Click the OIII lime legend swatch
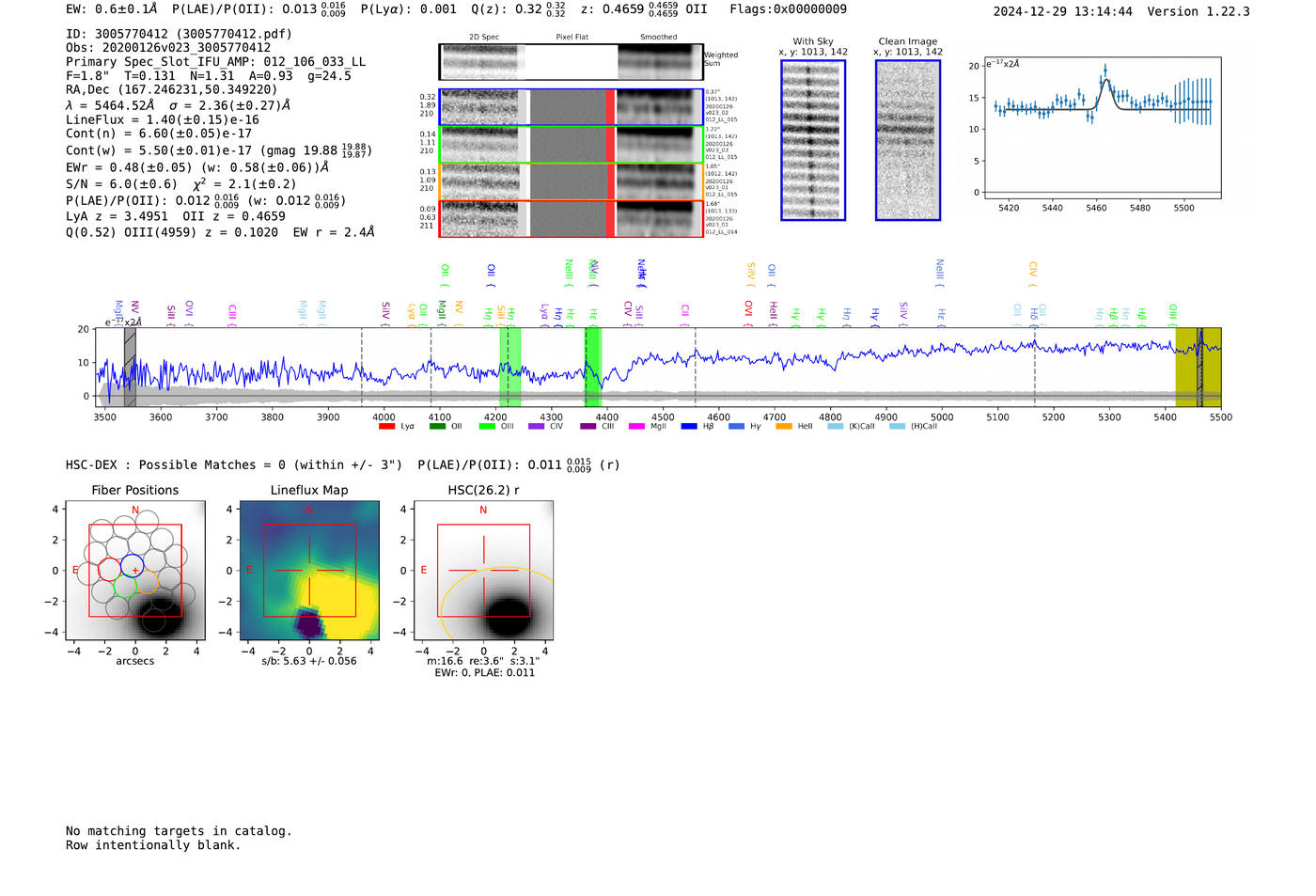1316x896 pixels. [x=487, y=427]
